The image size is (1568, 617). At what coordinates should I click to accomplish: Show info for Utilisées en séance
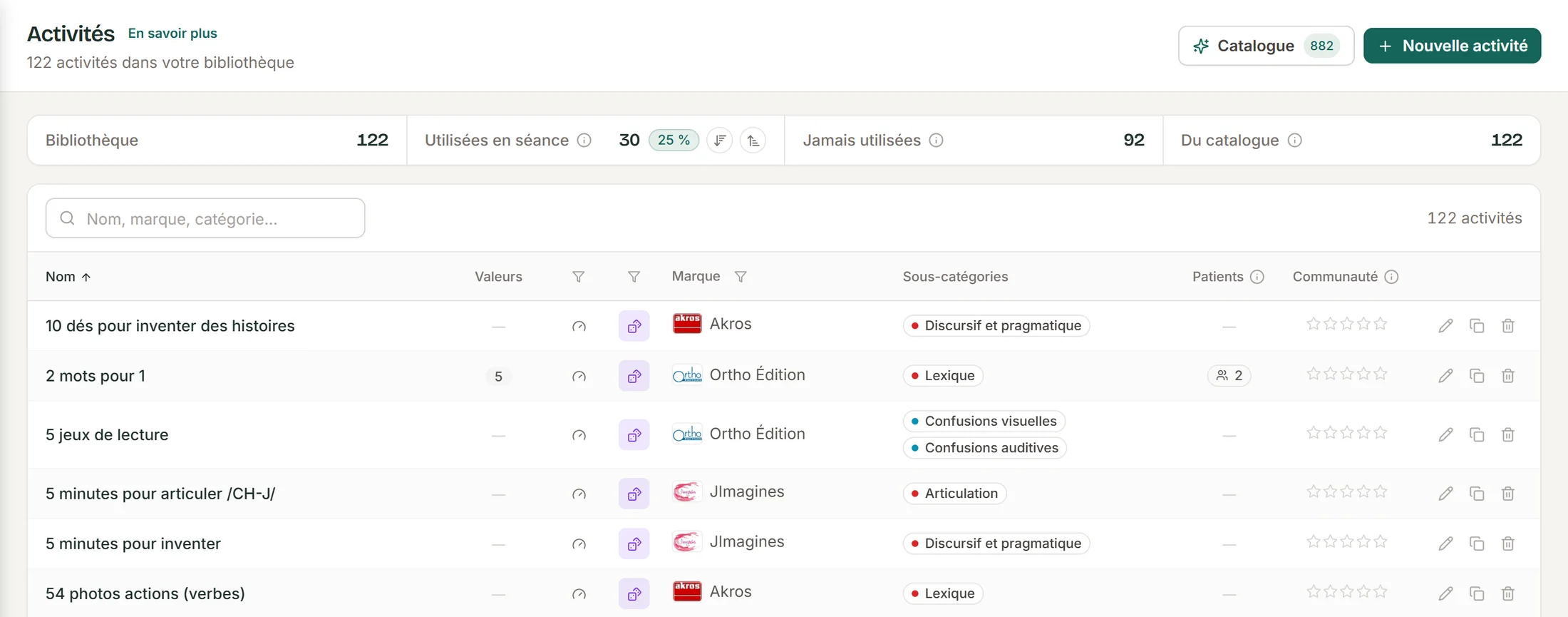click(x=584, y=140)
